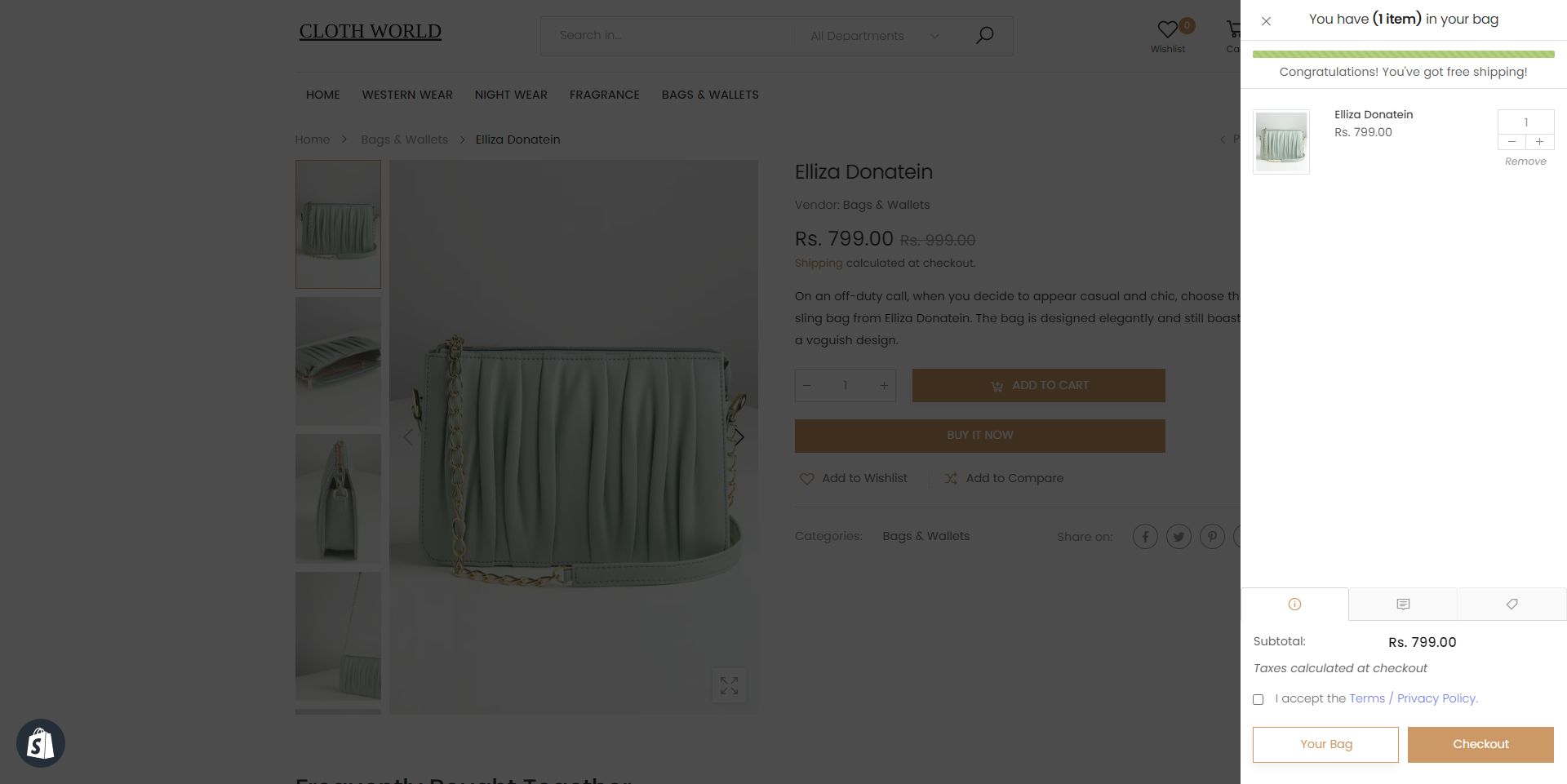
Task: Click the search magnifier icon
Action: coord(984,35)
